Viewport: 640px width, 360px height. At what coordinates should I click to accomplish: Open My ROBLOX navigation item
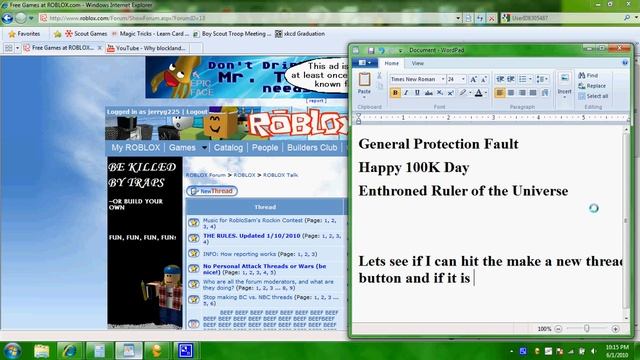click(136, 148)
